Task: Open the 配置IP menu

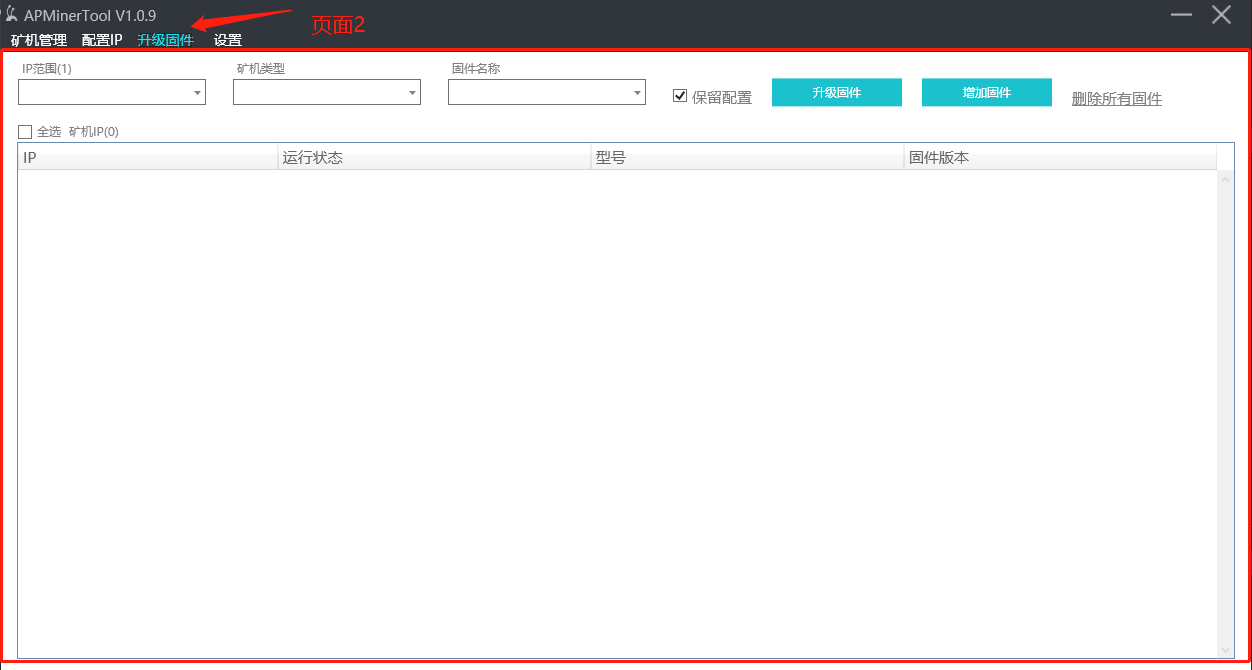Action: pos(100,40)
